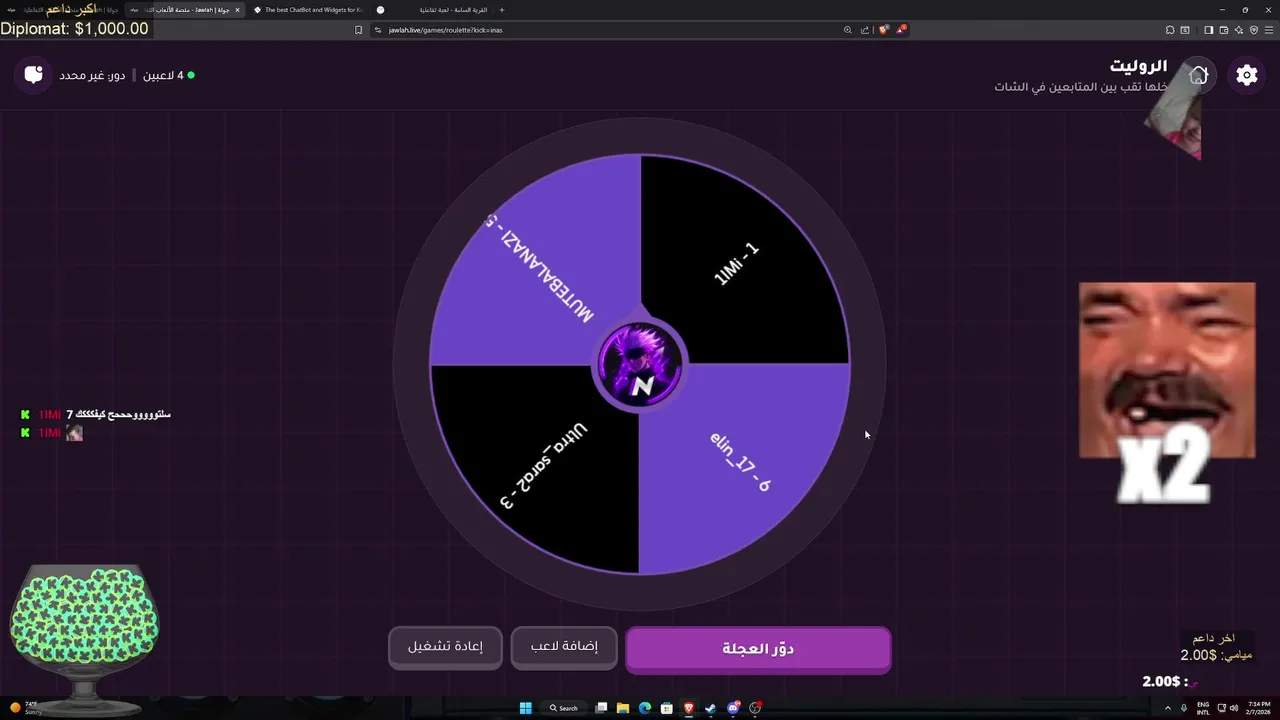Show hidden system tray icons

coord(1168,708)
